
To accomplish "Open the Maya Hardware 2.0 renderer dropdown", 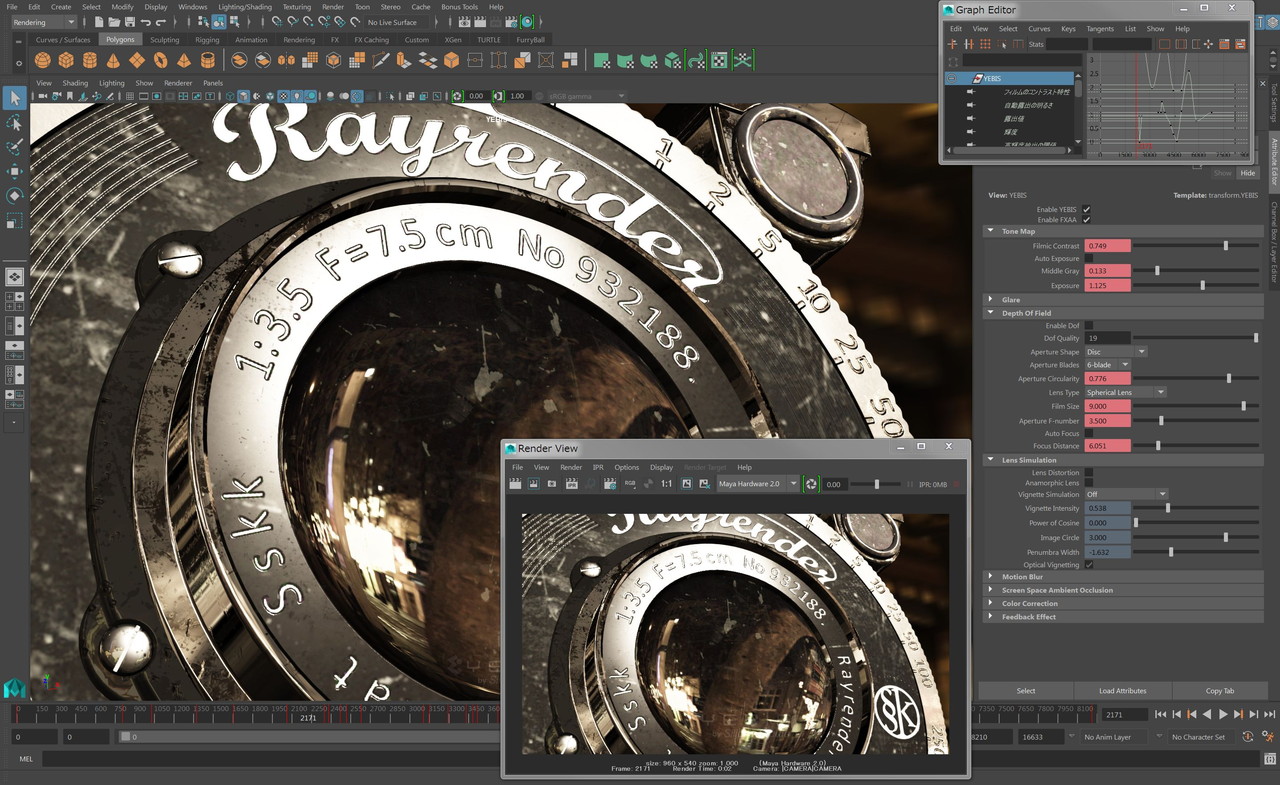I will [758, 484].
